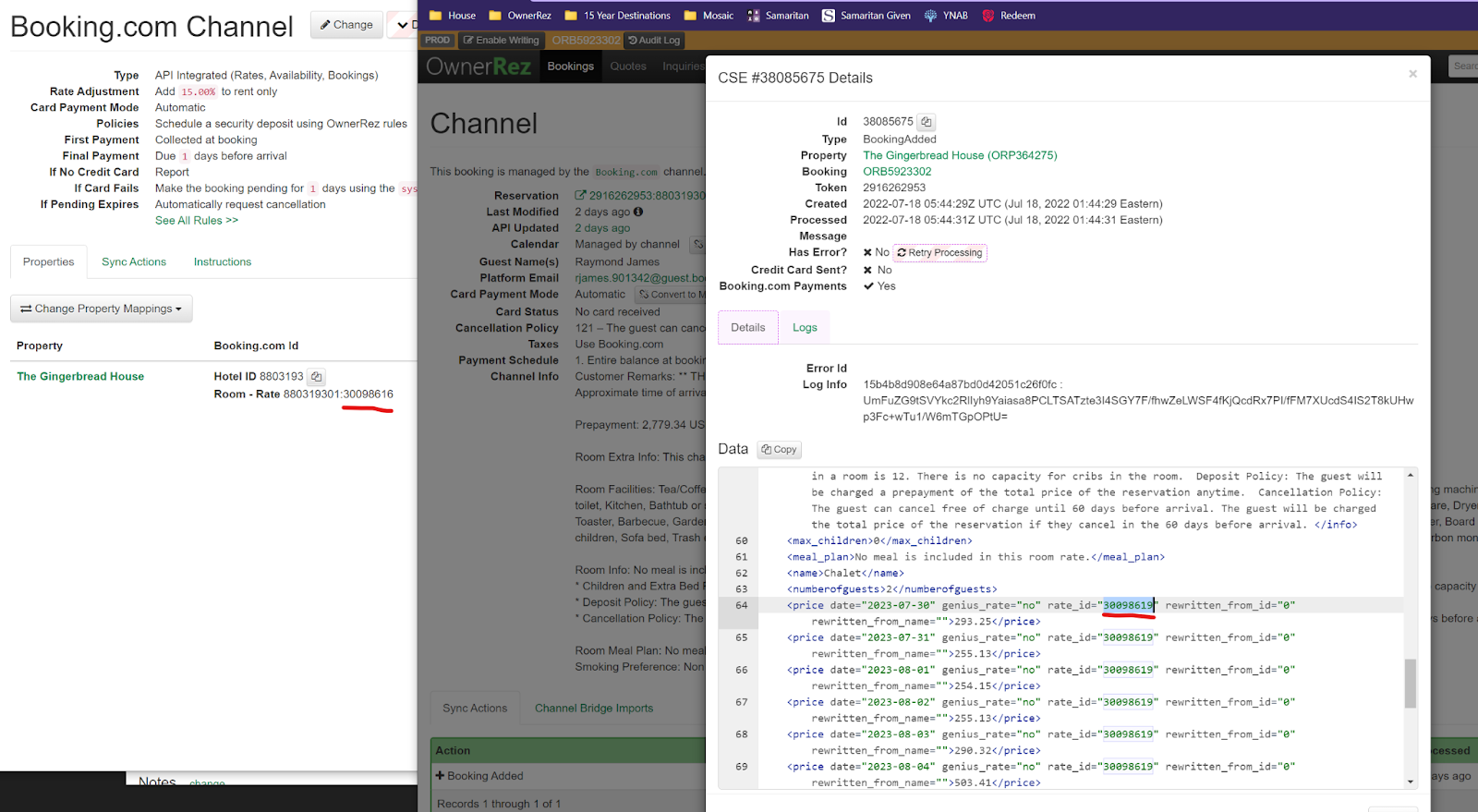Copy the Hotel ID 8803193
The width and height of the screenshot is (1478, 812).
tap(316, 377)
